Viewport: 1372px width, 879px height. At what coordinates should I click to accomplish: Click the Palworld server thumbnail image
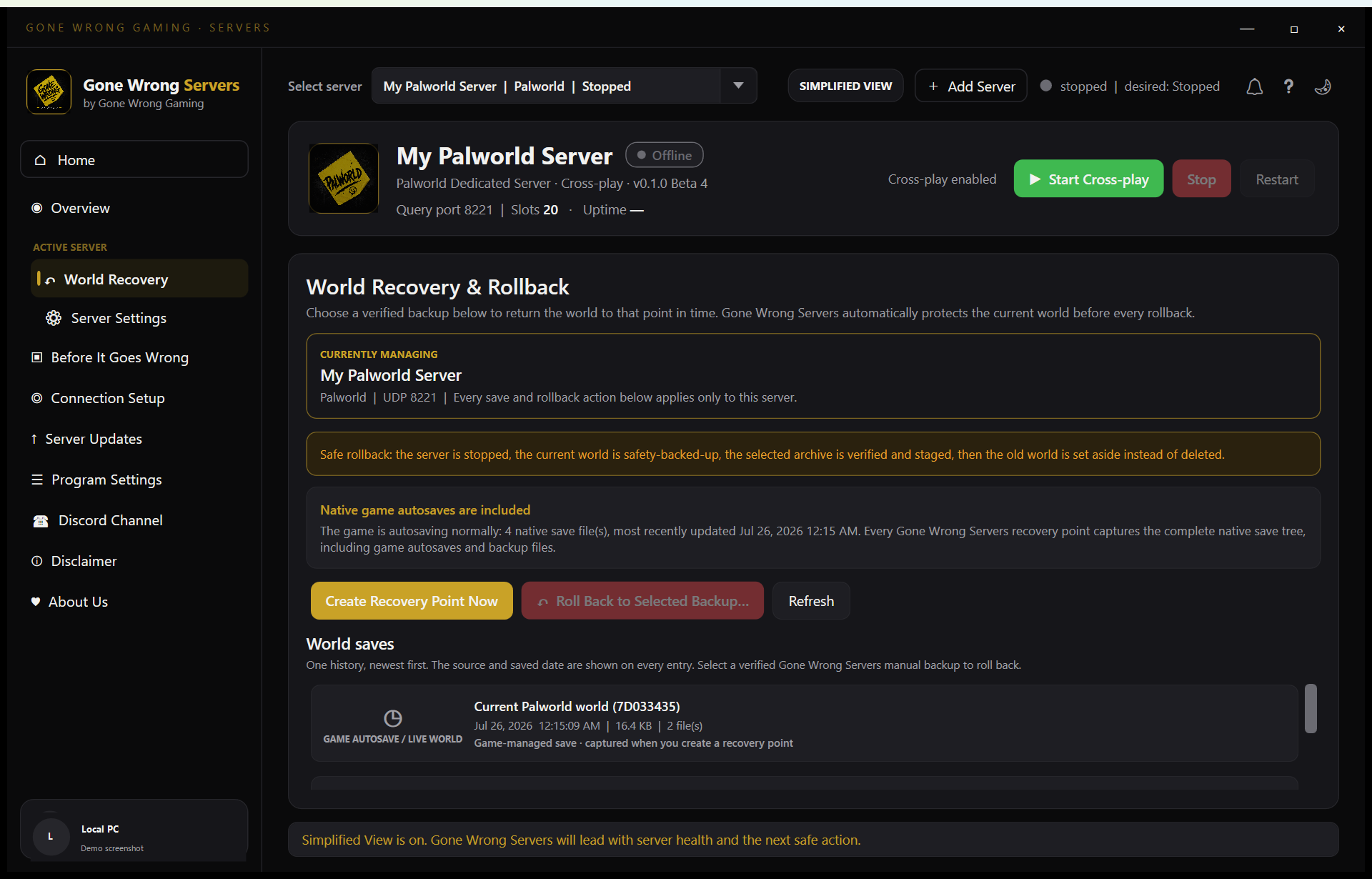click(x=343, y=178)
